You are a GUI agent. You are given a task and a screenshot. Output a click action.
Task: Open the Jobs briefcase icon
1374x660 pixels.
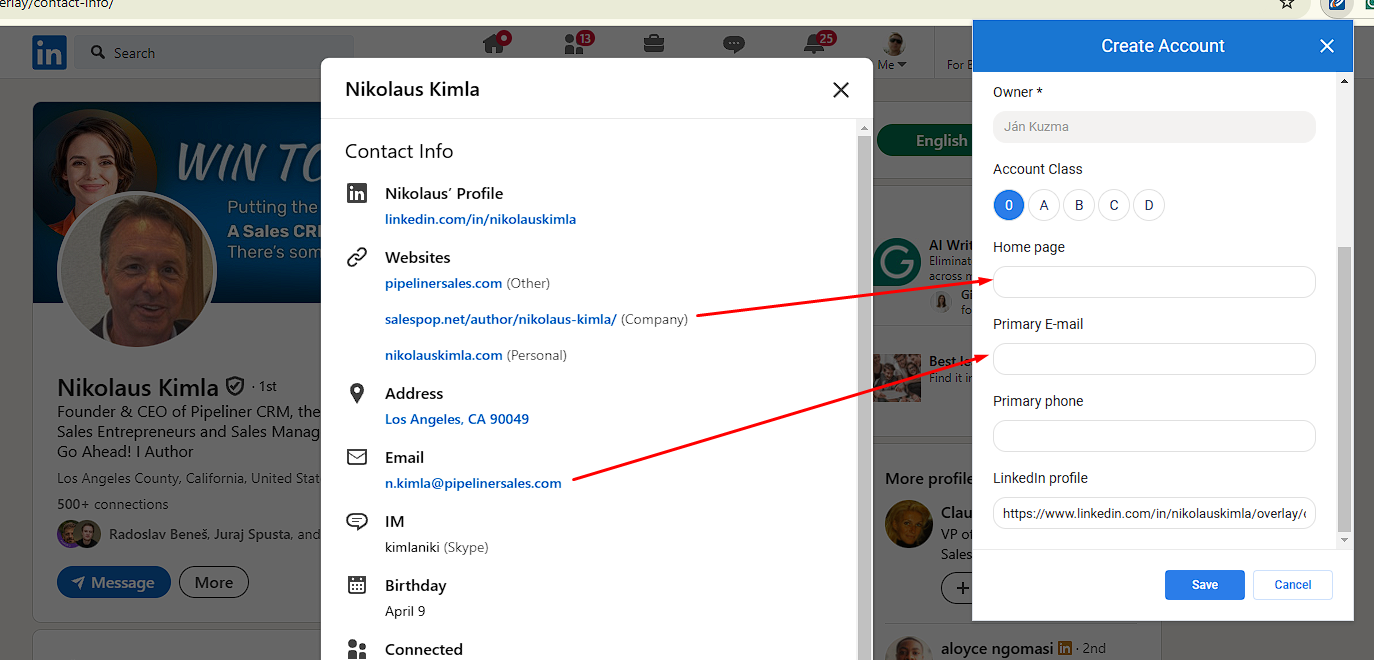coord(654,43)
